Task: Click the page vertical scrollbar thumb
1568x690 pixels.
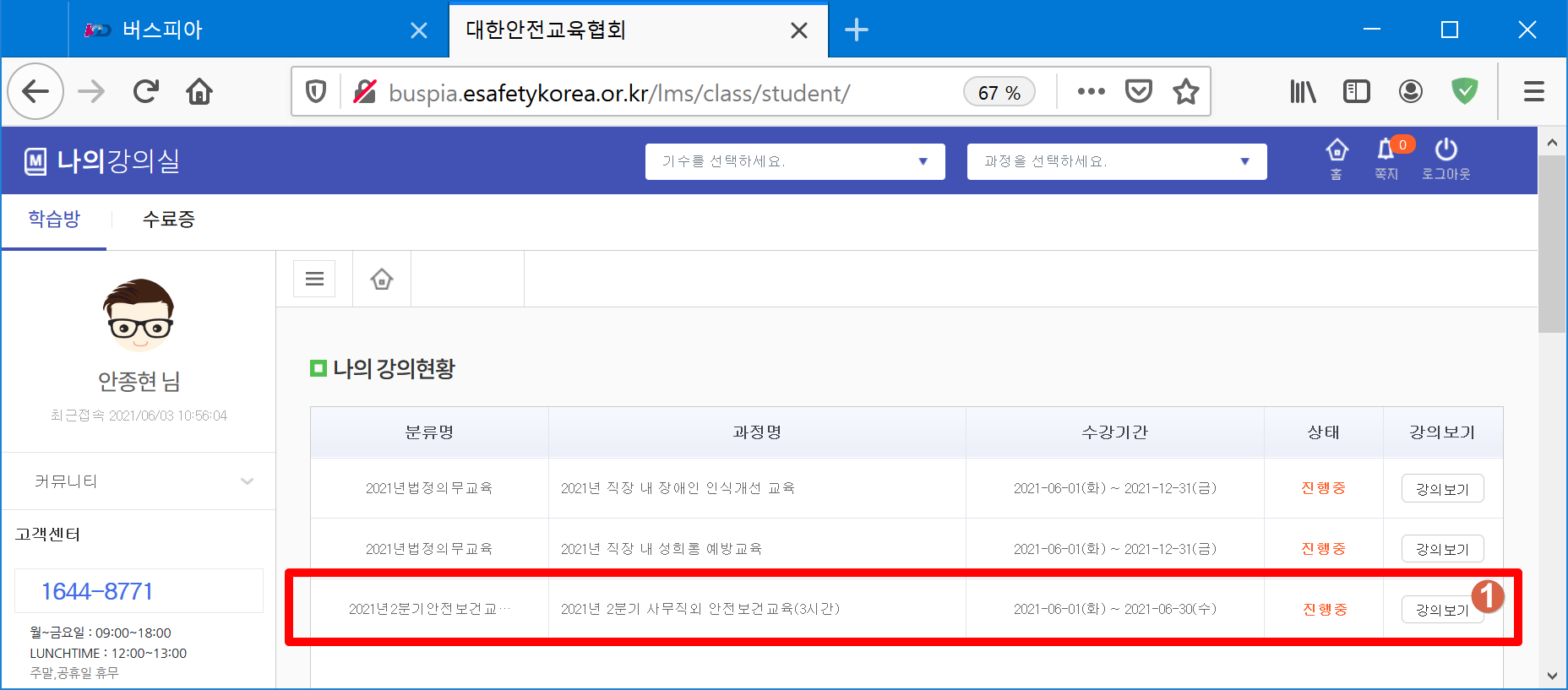Action: [1552, 245]
